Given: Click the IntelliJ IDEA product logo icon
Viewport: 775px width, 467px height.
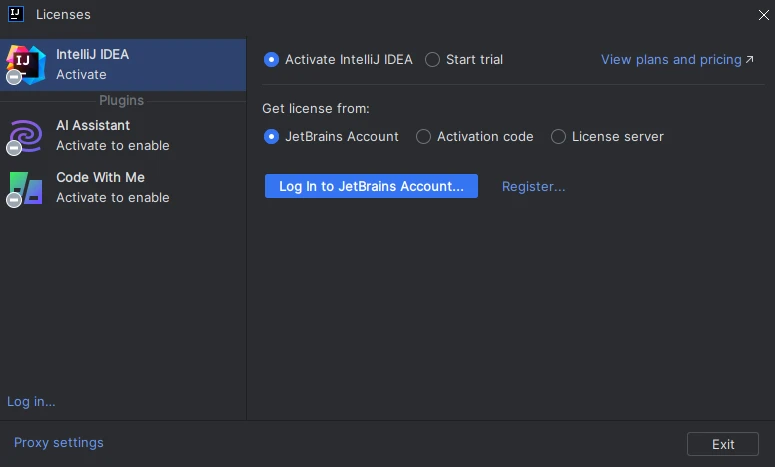Looking at the screenshot, I should pyautogui.click(x=26, y=64).
